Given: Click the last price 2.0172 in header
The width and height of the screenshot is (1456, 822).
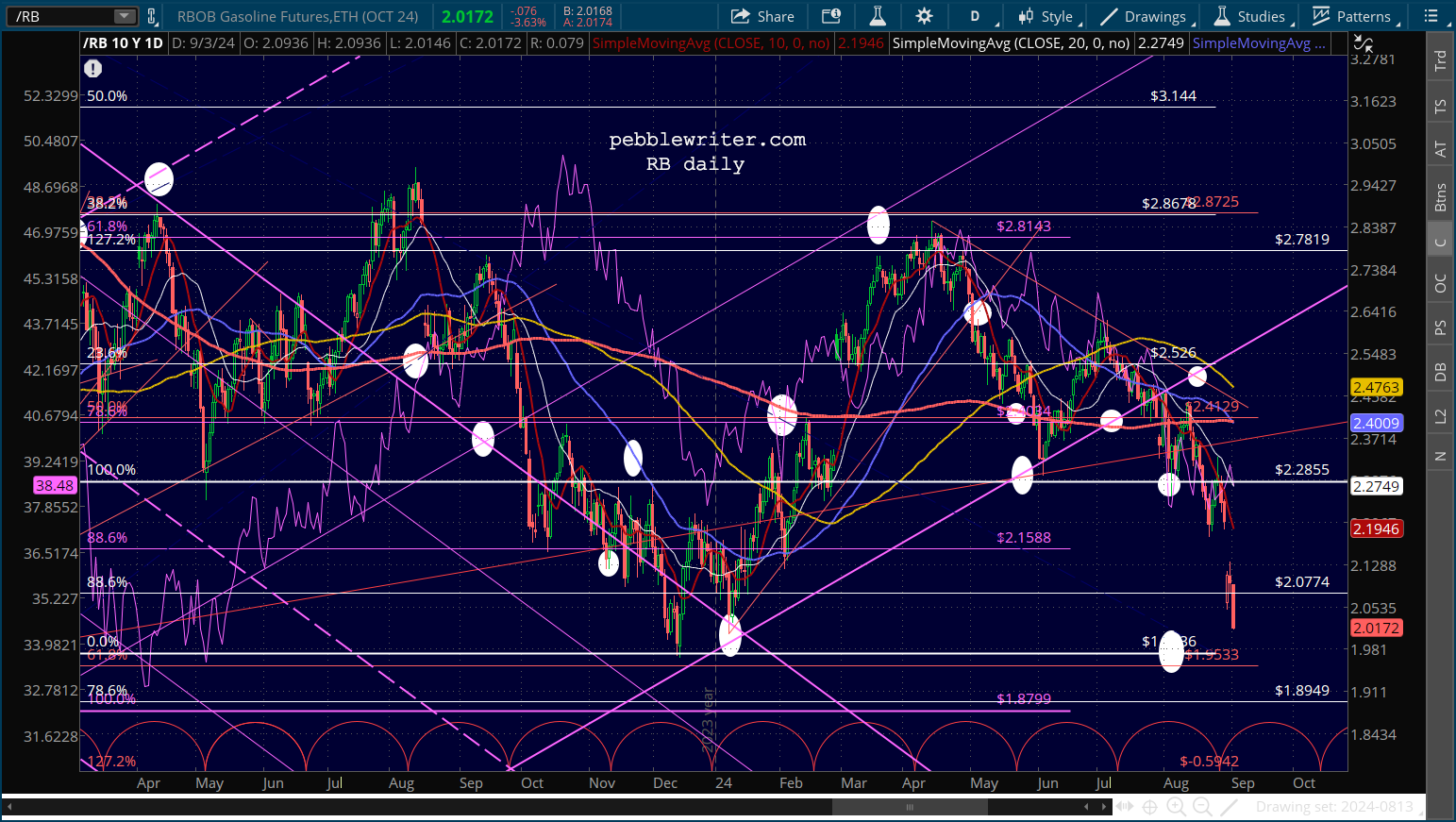Looking at the screenshot, I should [468, 16].
